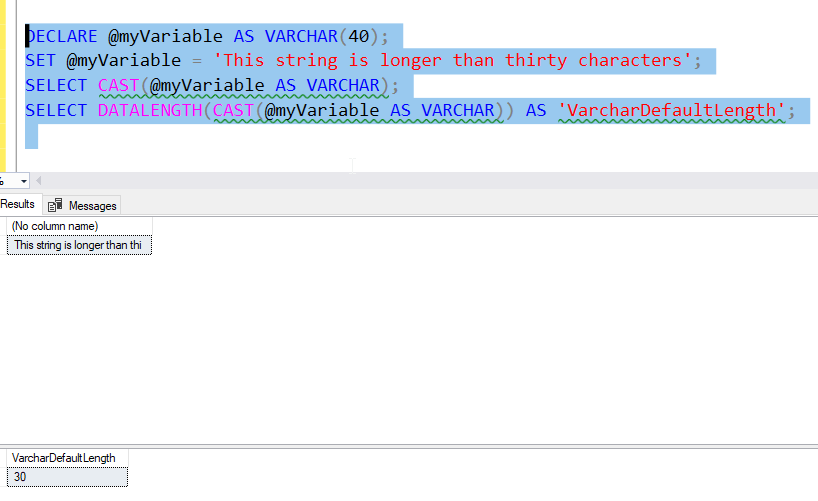The height and width of the screenshot is (501, 818).
Task: Click the DECLARE keyword in the editor
Action: coord(62,37)
